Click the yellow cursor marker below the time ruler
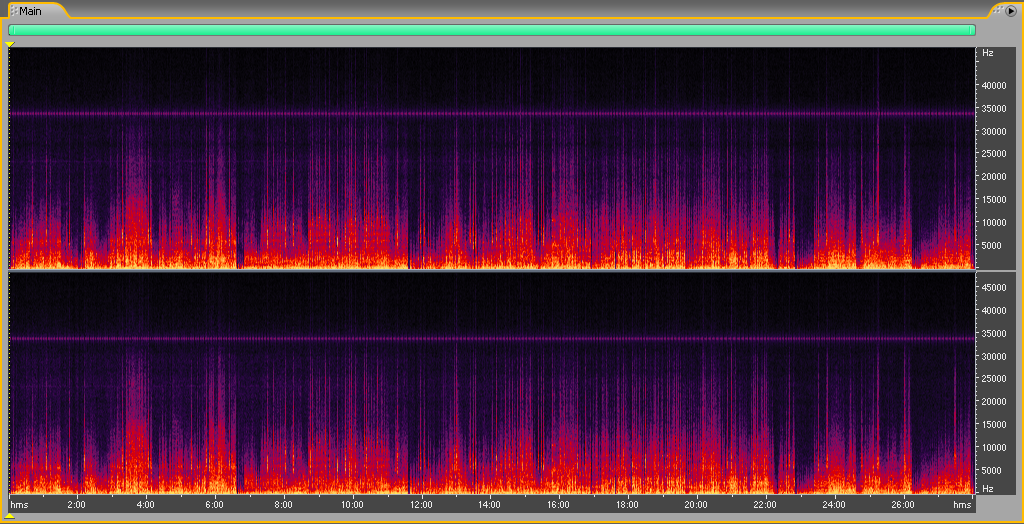The image size is (1024, 524). (x=10, y=517)
